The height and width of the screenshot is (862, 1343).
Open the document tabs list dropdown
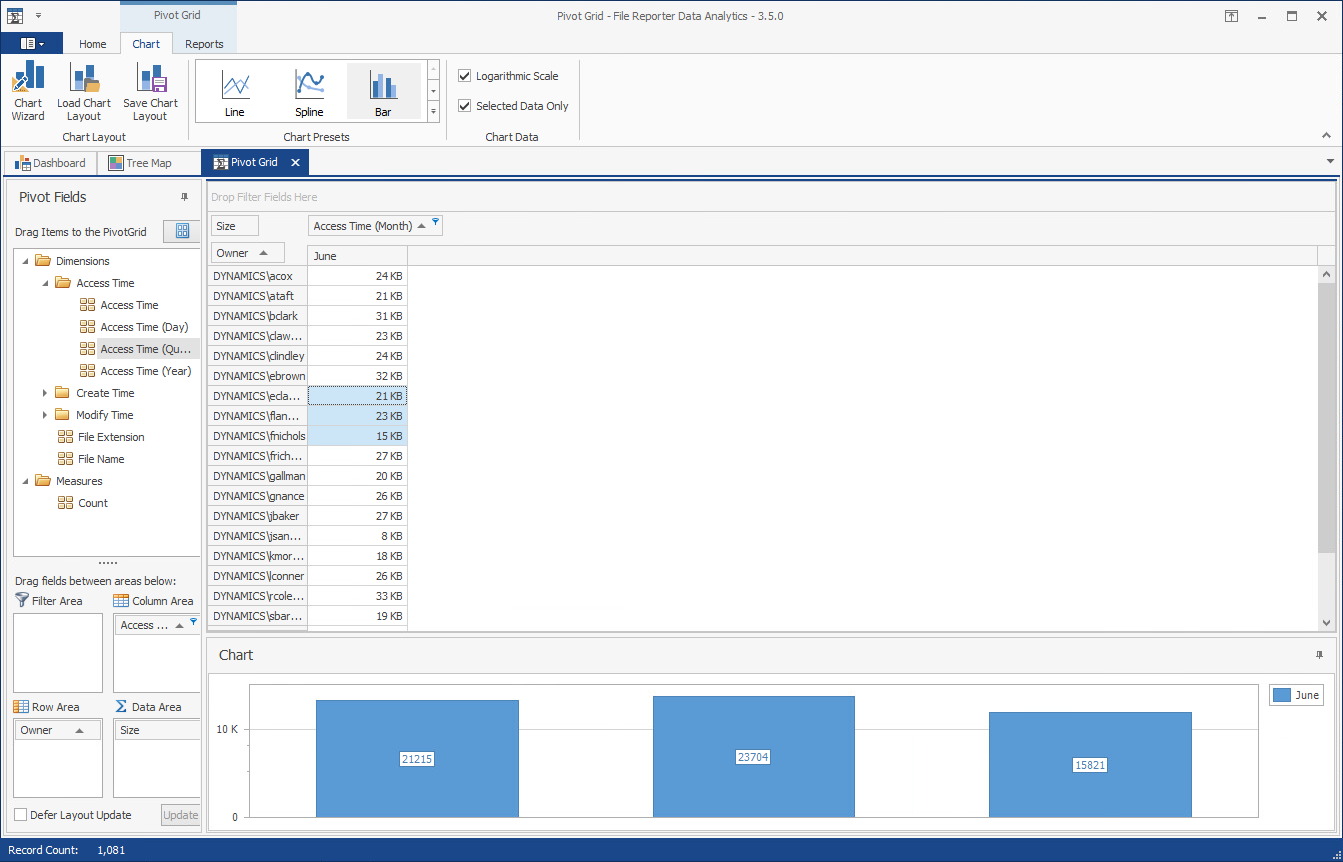[1330, 161]
